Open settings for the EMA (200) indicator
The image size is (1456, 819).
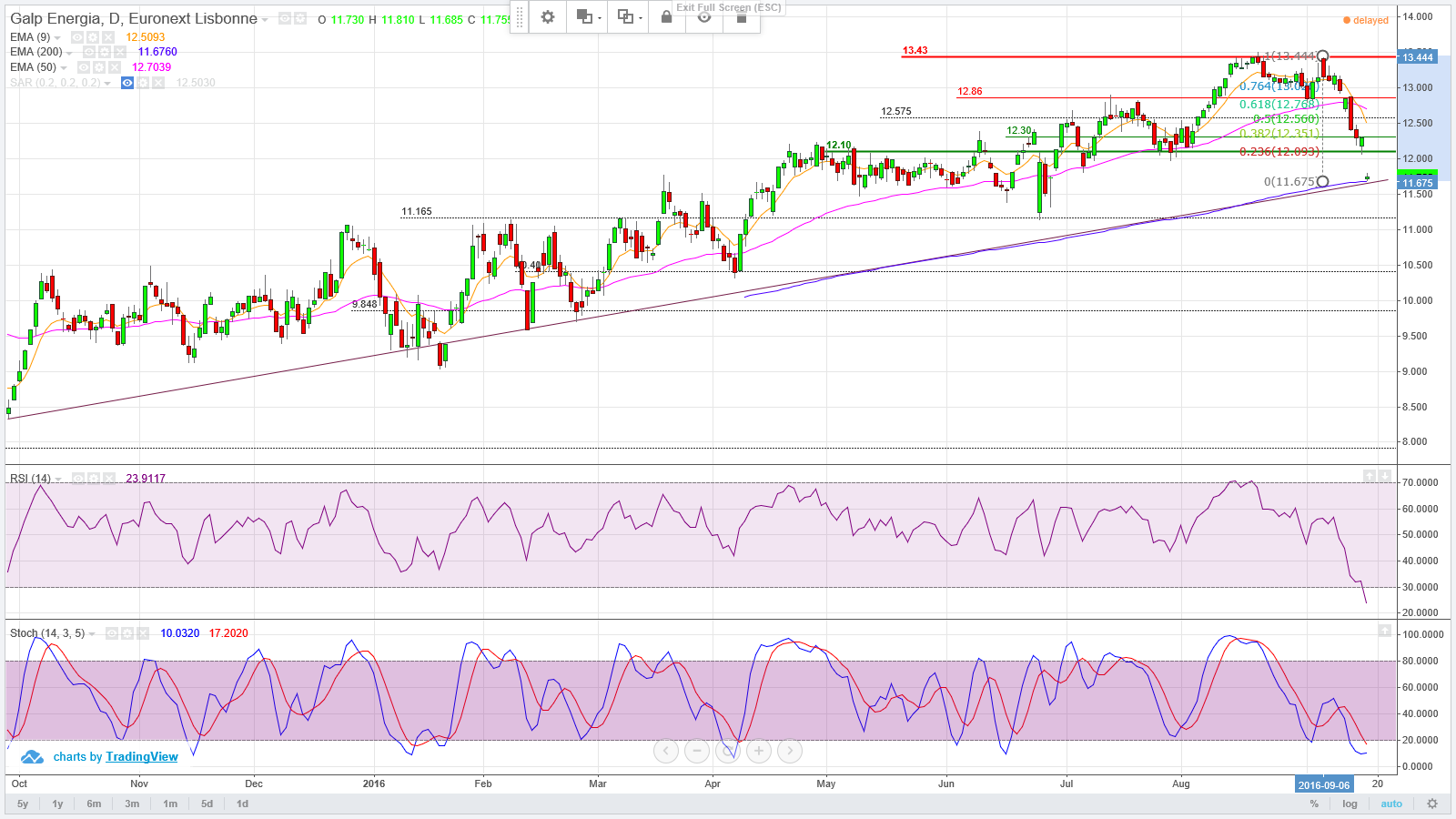pyautogui.click(x=105, y=52)
